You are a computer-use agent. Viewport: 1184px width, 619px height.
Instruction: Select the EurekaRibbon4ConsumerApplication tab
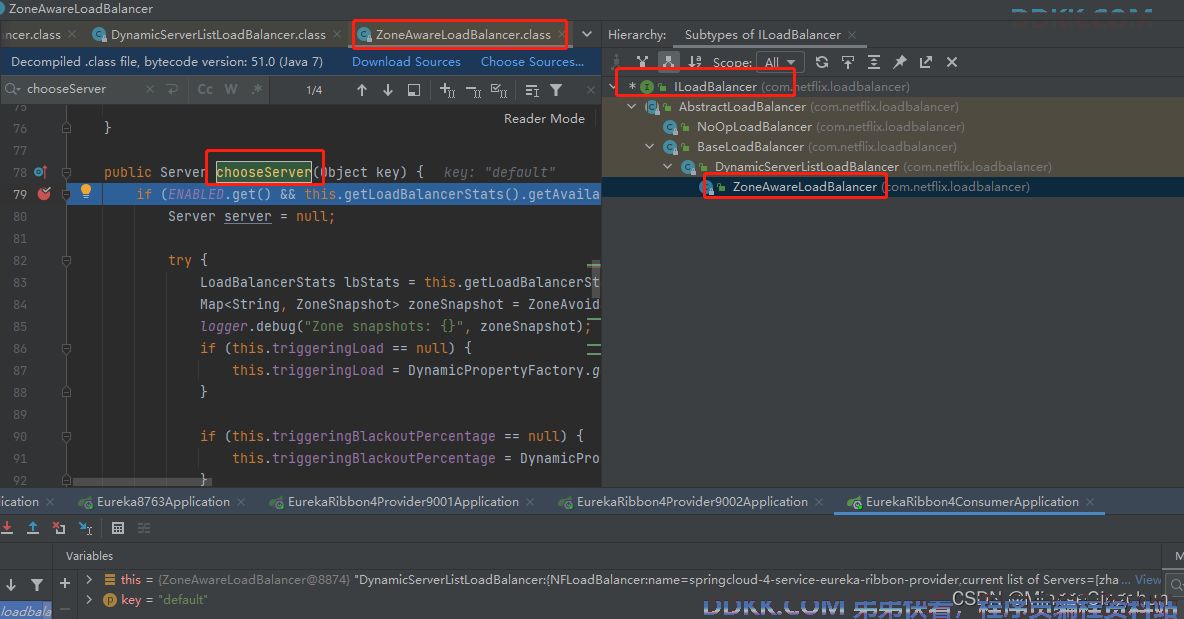(972, 502)
